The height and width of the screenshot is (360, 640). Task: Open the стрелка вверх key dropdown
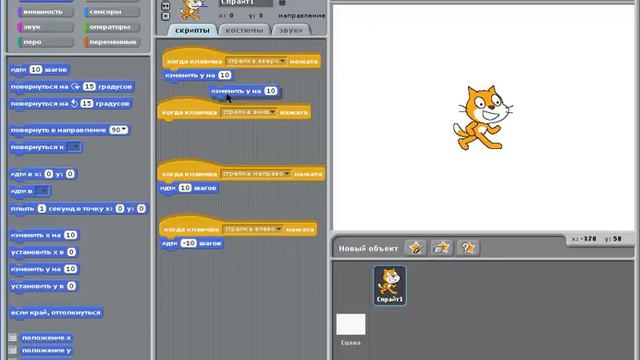pyautogui.click(x=256, y=61)
